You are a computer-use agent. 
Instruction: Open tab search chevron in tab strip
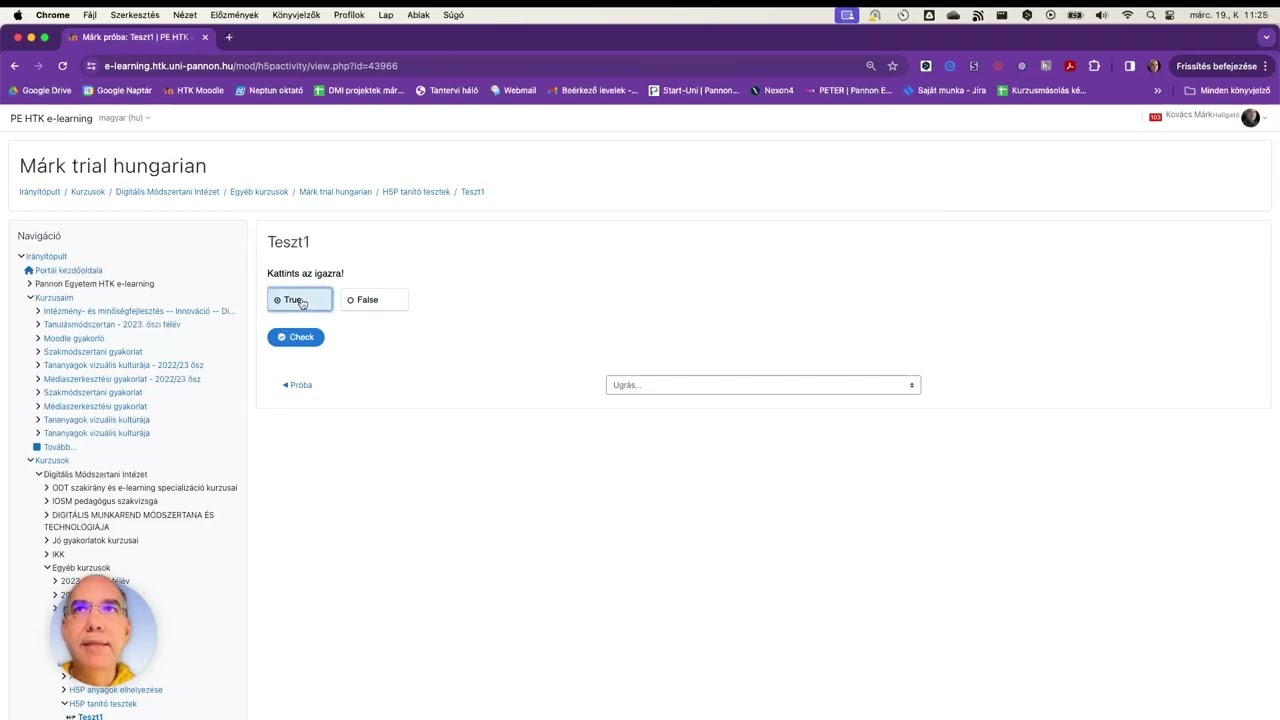coord(1266,37)
